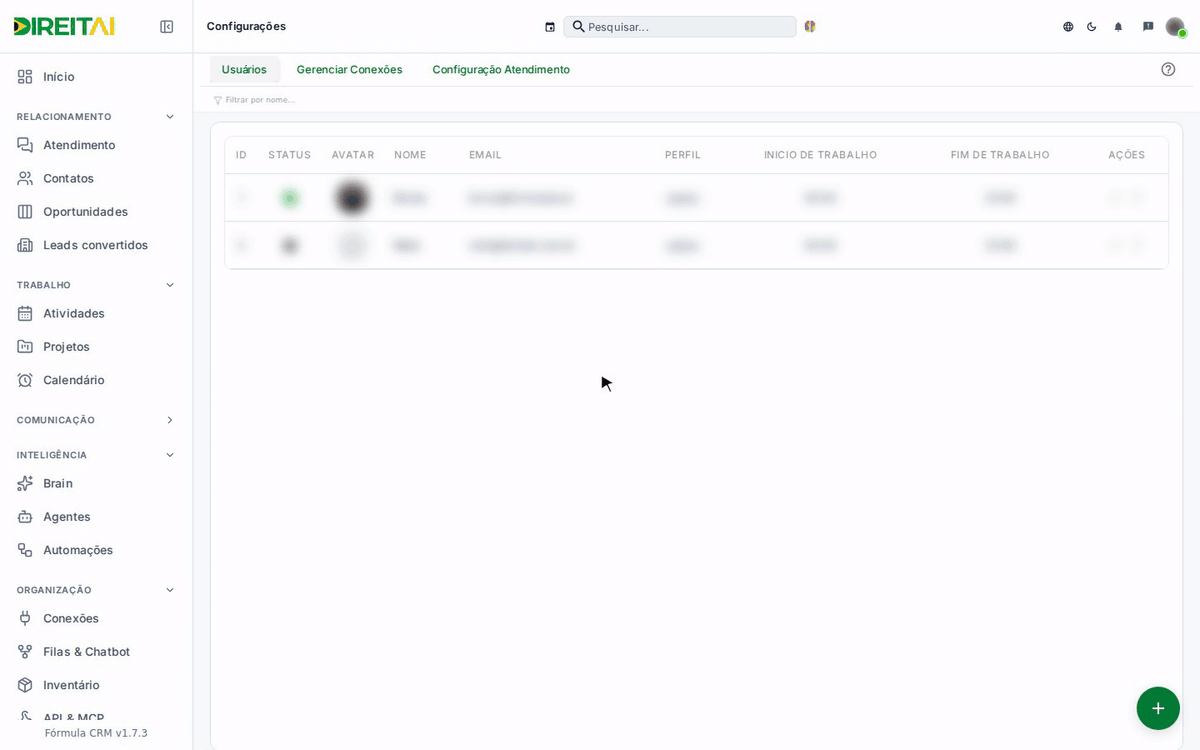The width and height of the screenshot is (1200, 750).
Task: Open the calendar icon beside search
Action: point(550,27)
